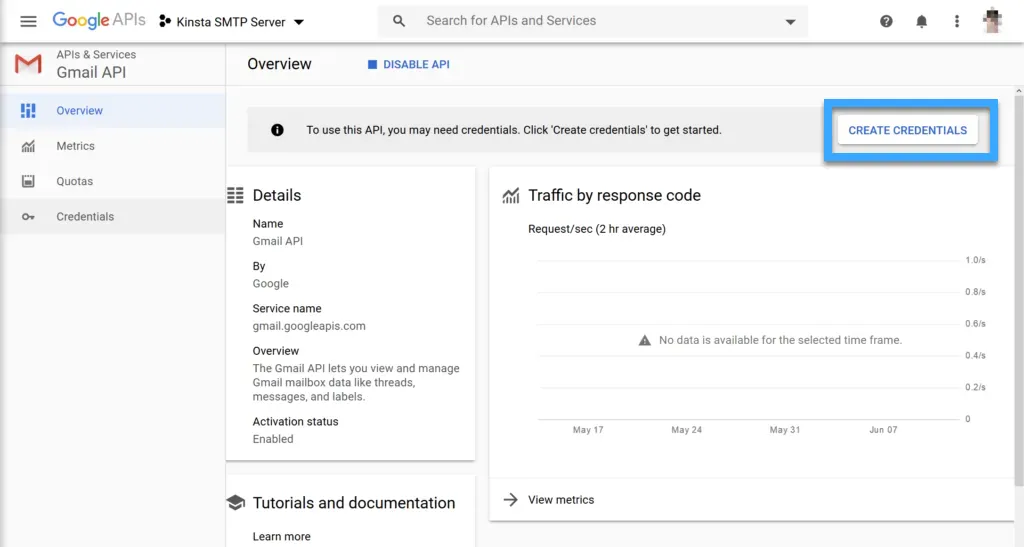Click the Traffic by response code heading
Viewport: 1024px width, 547px height.
(614, 195)
